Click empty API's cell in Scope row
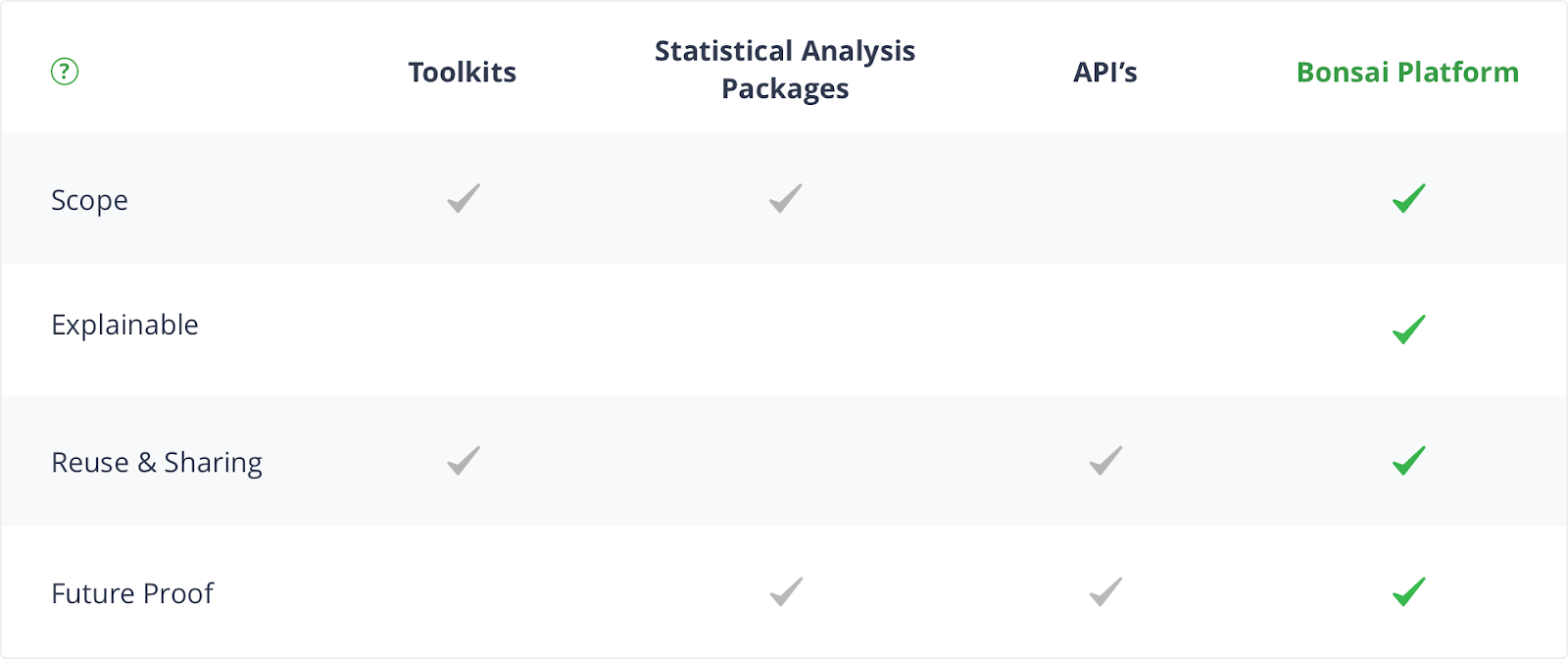This screenshot has height=659, width=1568. (1105, 198)
